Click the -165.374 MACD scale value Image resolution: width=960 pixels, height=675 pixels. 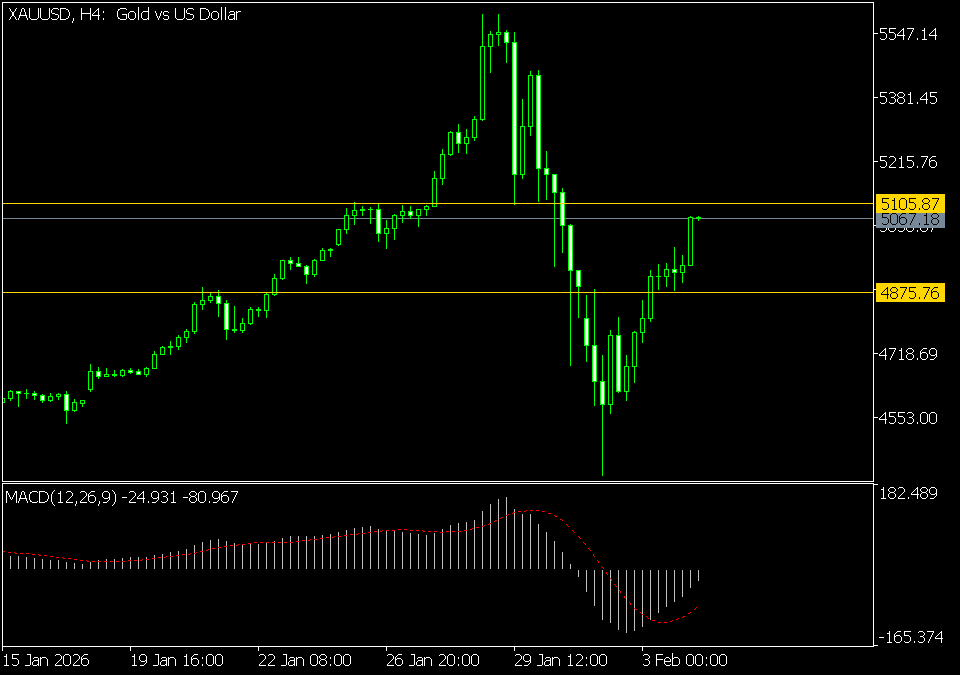pos(905,637)
